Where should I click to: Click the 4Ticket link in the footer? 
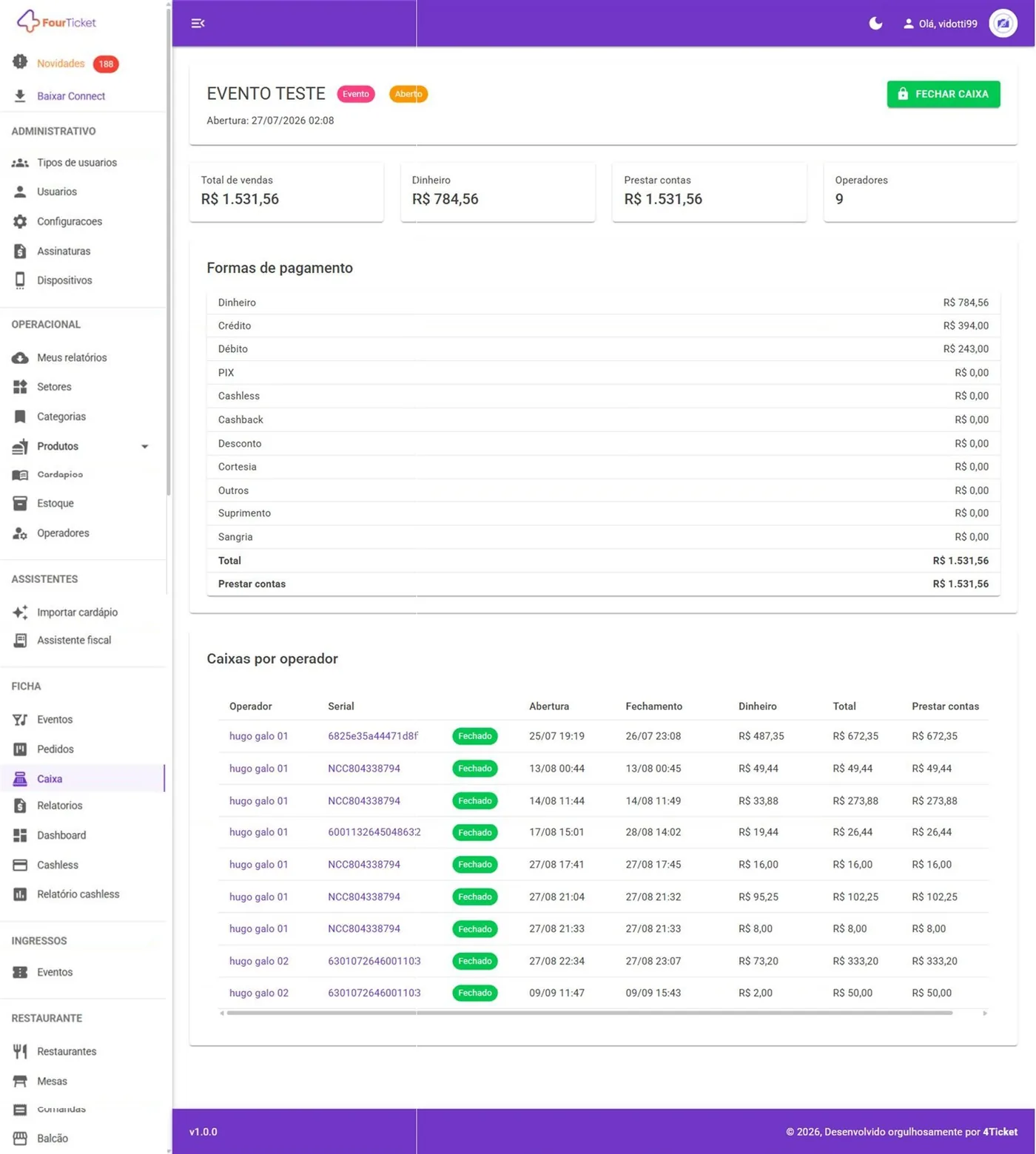pos(1000,1132)
